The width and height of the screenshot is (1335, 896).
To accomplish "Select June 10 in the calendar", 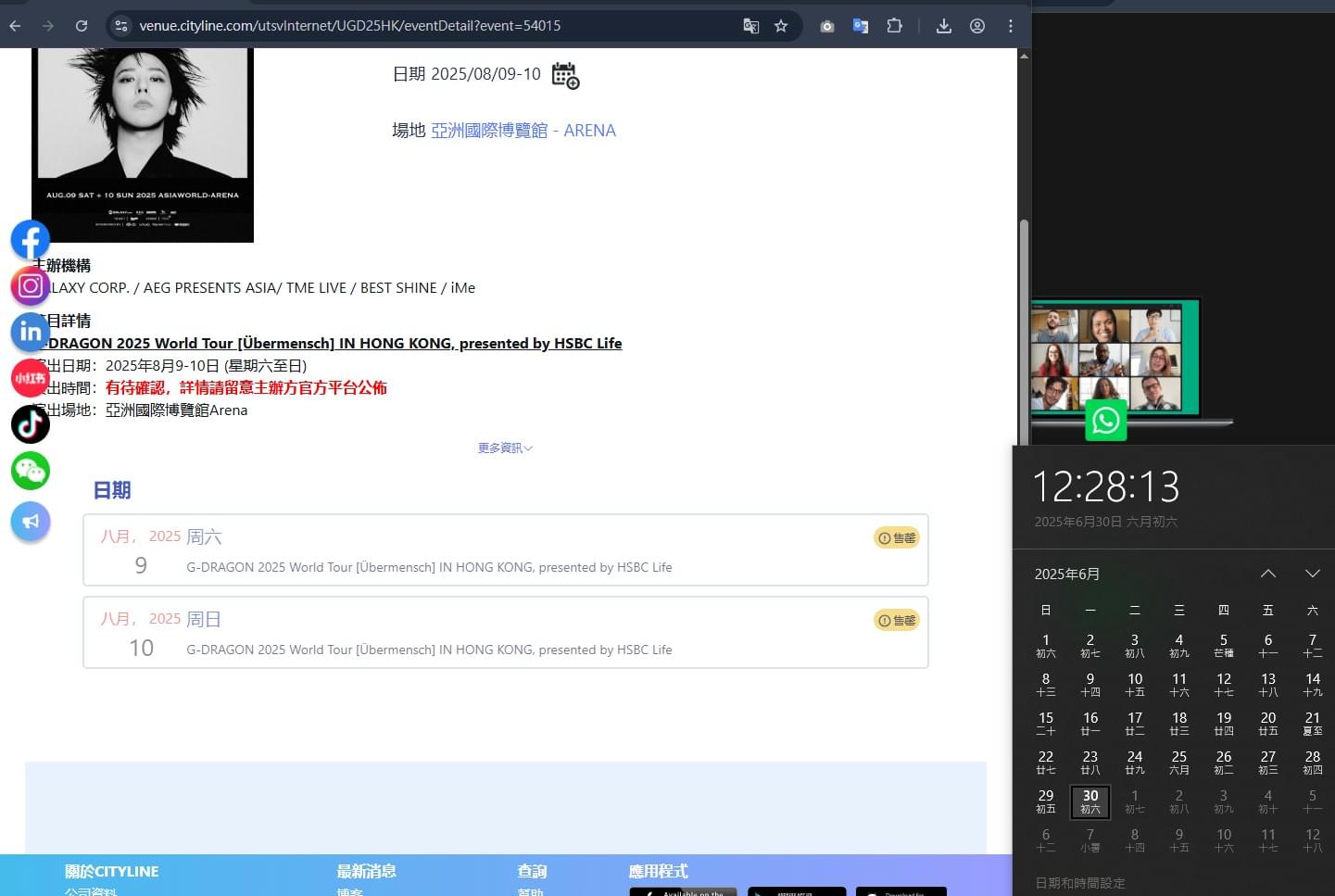I will pos(1135,685).
